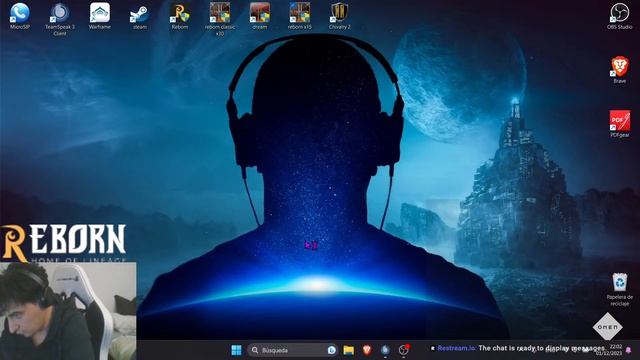Select the dream desktop shortcut
The height and width of the screenshot is (360, 640).
point(260,16)
